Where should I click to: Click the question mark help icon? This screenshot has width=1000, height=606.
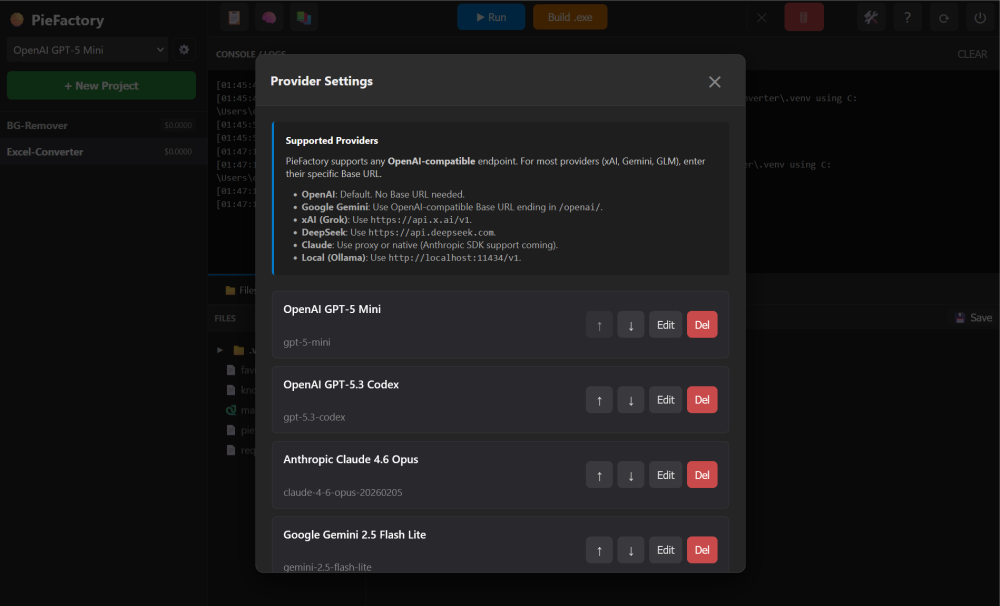click(907, 17)
